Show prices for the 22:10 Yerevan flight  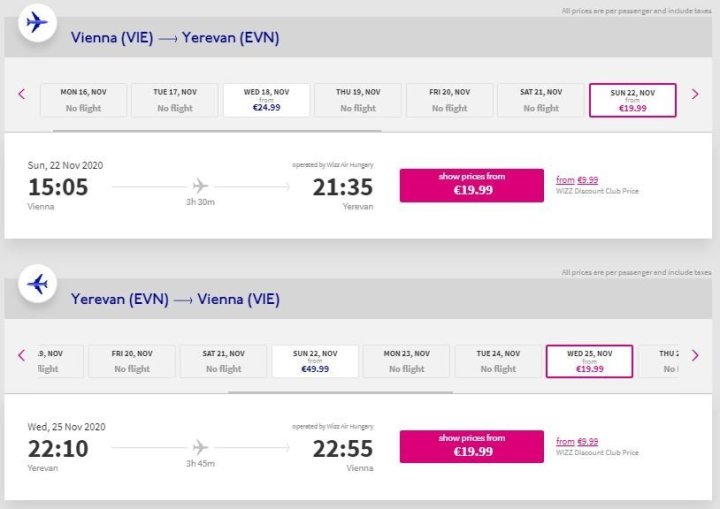click(472, 446)
